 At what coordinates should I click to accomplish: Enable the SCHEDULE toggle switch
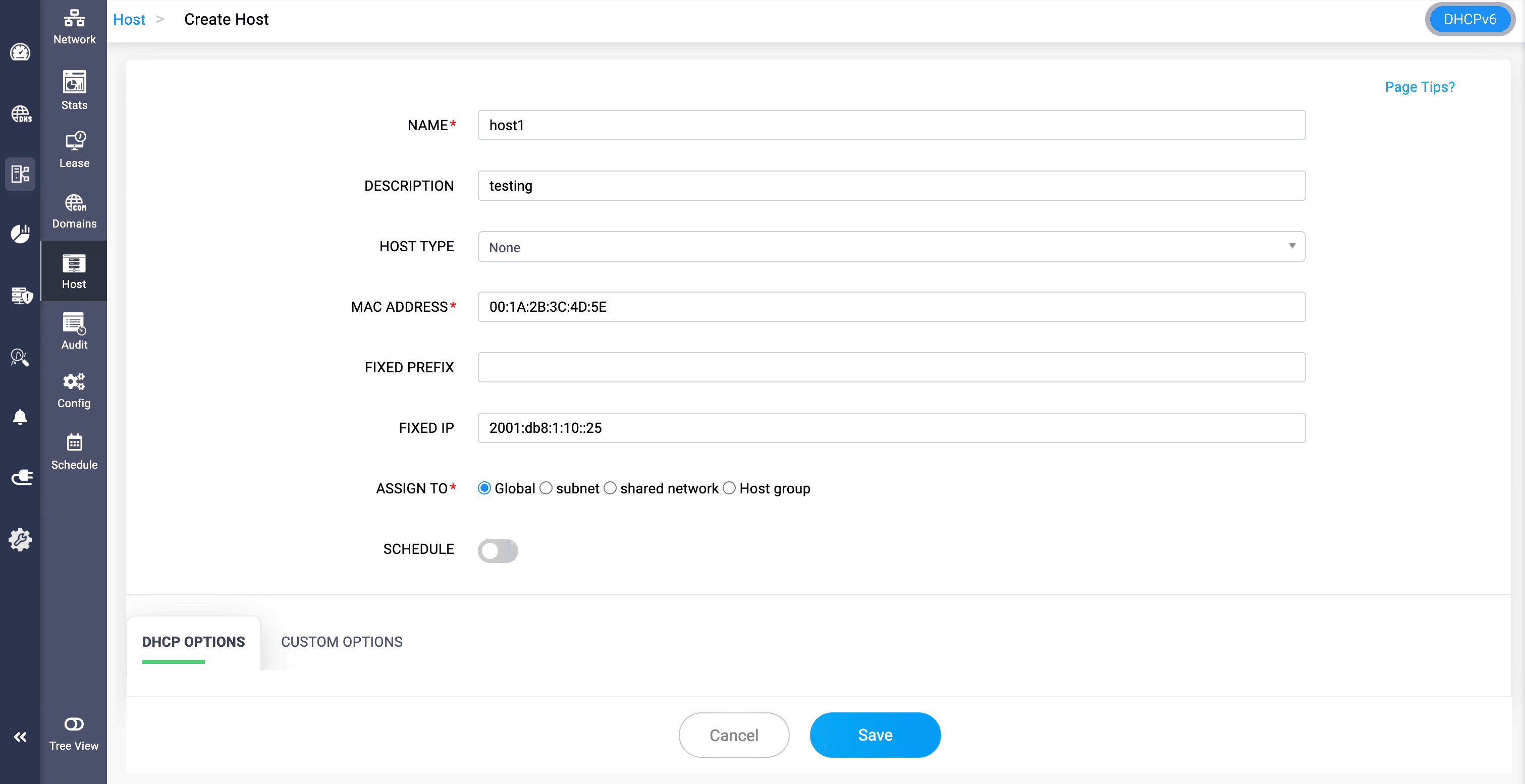pos(498,550)
